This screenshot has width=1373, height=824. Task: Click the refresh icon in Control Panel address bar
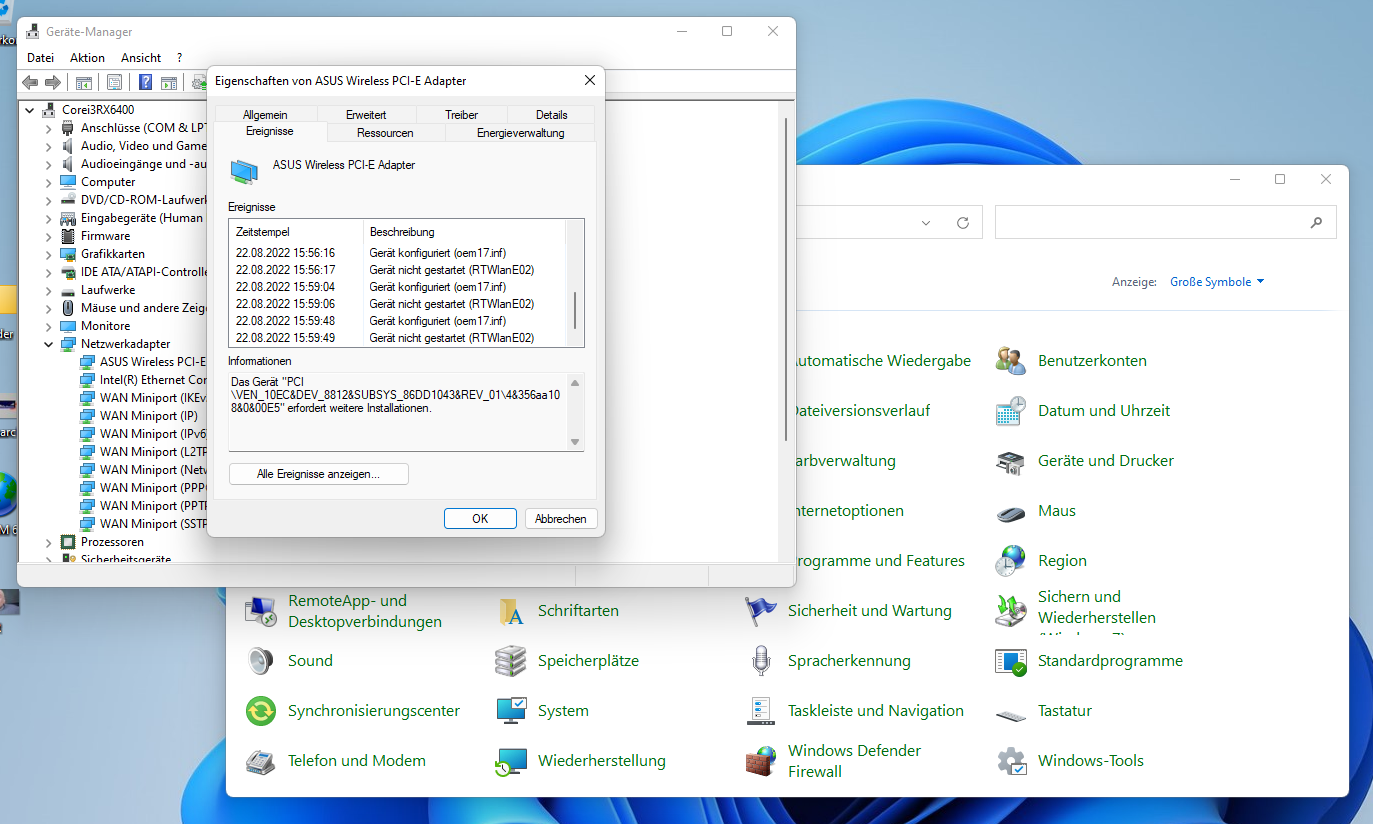point(963,223)
